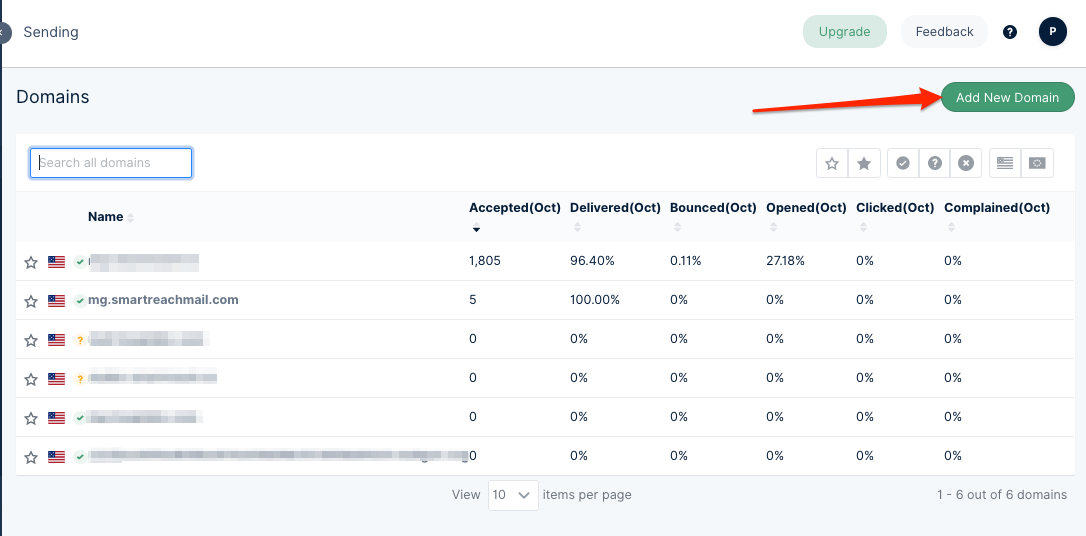Filter by disabled domains X icon
The width and height of the screenshot is (1086, 536).
[966, 163]
